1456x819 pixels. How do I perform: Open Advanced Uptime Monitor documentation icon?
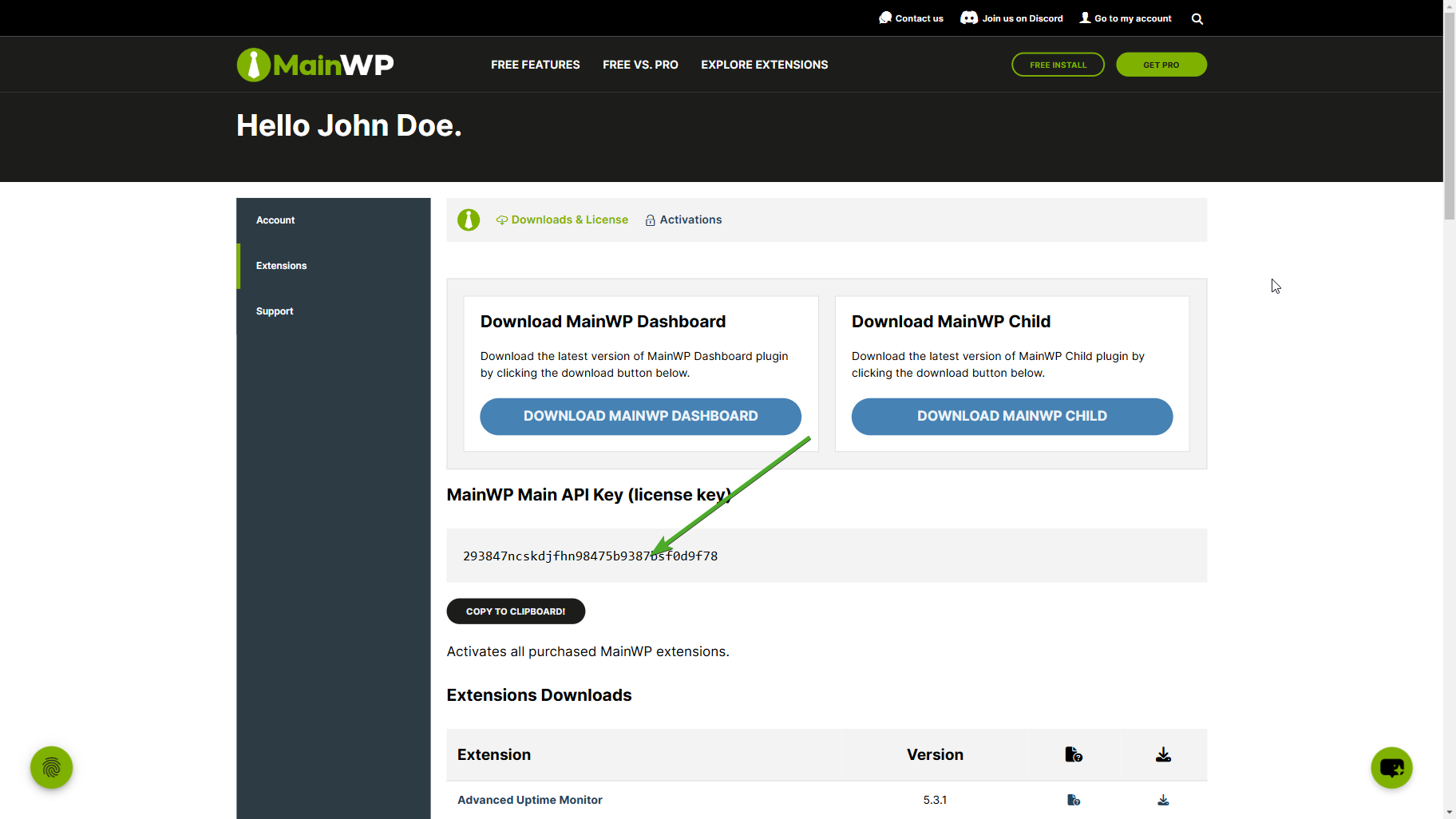1074,800
